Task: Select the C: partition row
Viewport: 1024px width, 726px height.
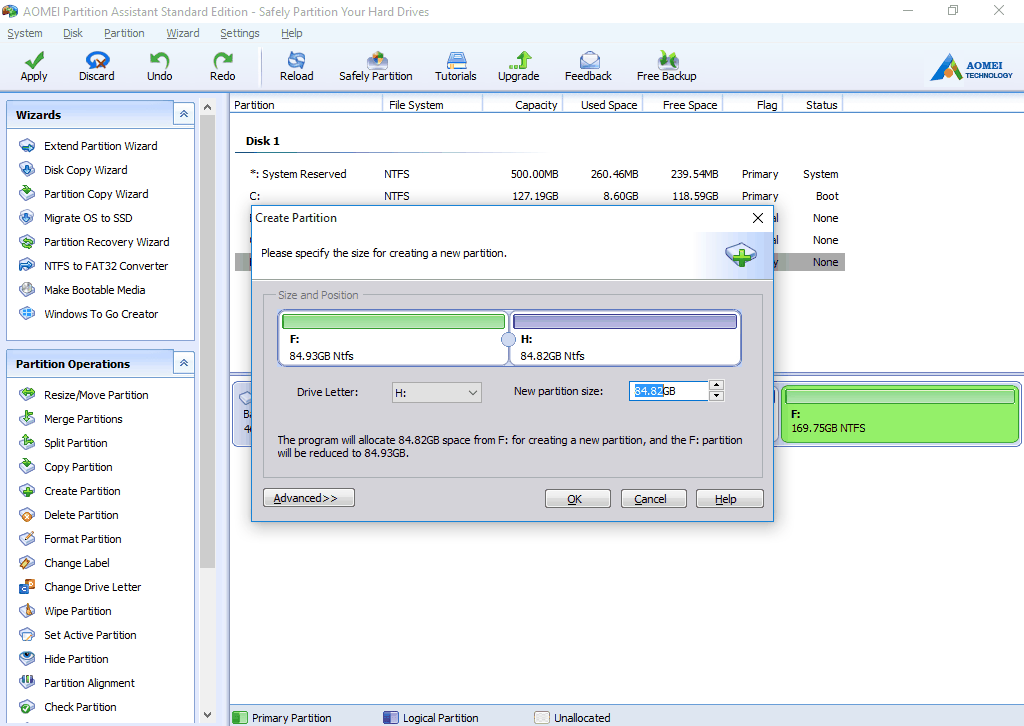Action: (539, 196)
